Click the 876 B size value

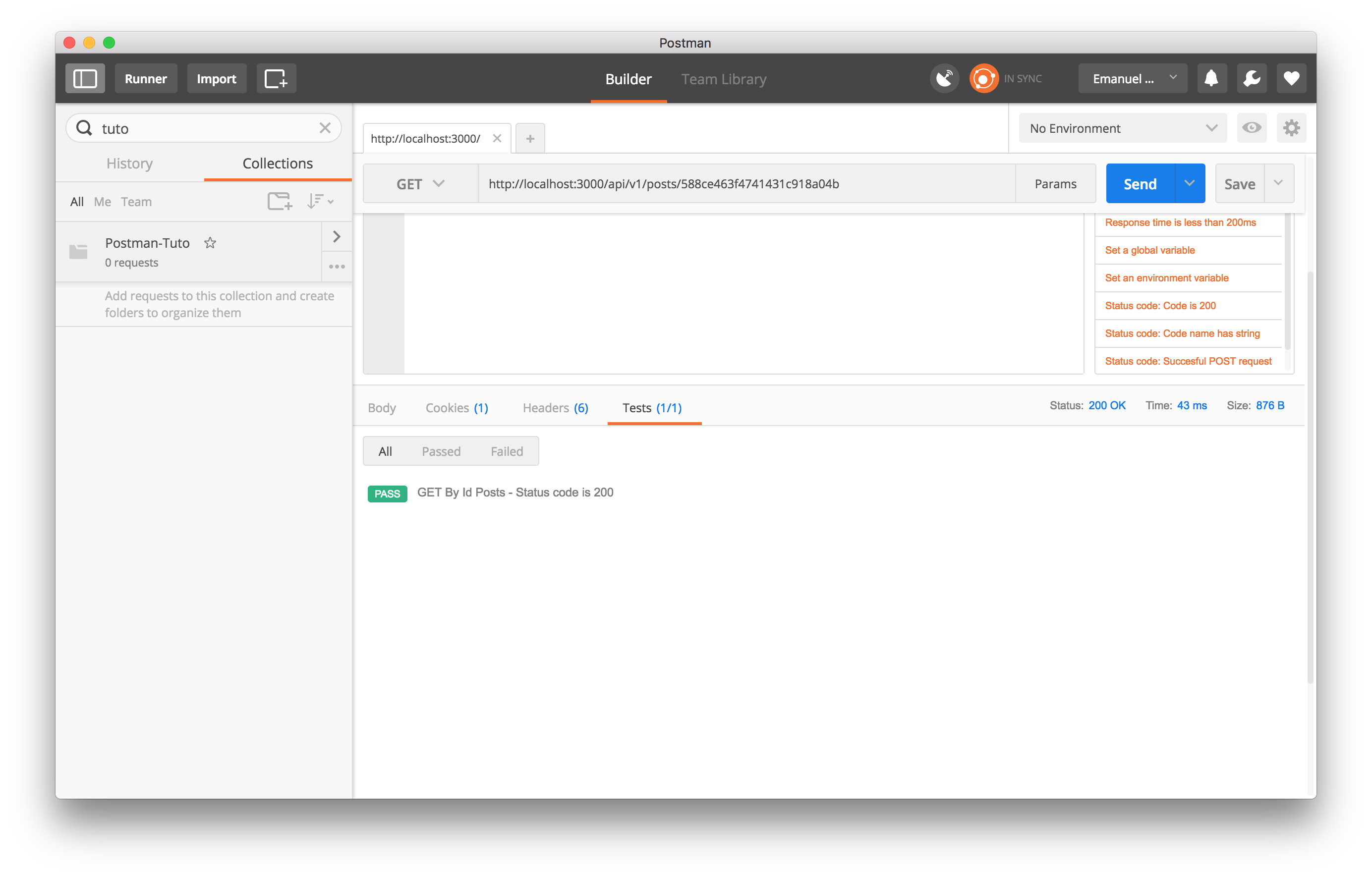[1270, 405]
